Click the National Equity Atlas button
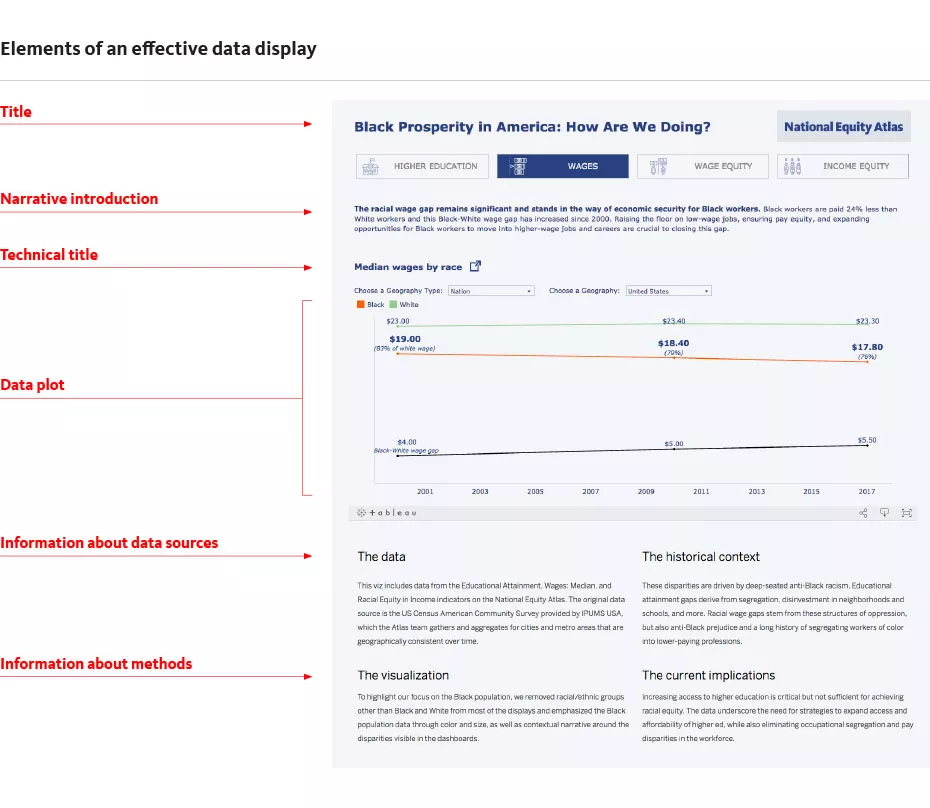This screenshot has width=930, height=808. 844,126
